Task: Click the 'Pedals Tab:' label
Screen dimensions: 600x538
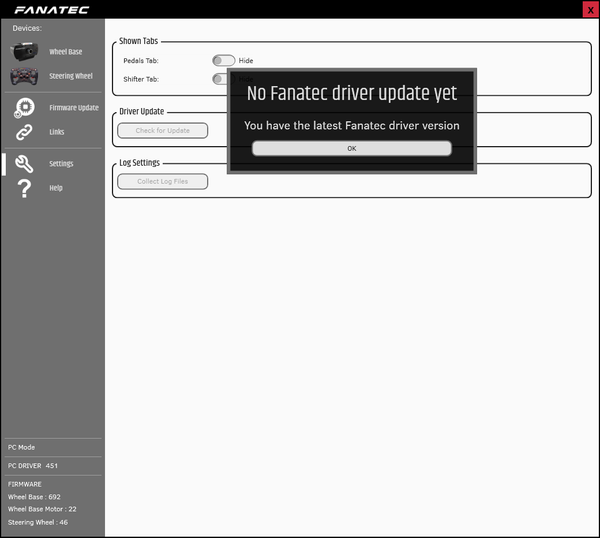Action: [x=141, y=60]
